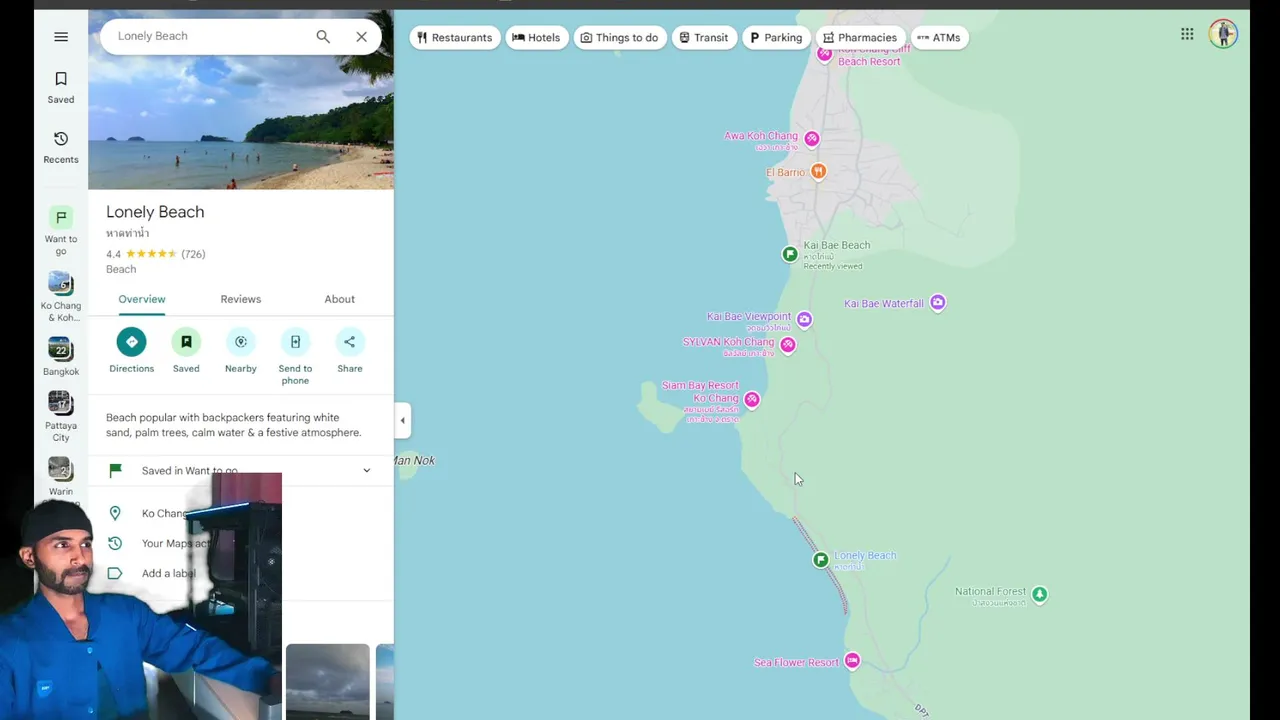This screenshot has height=720, width=1280.
Task: Click the Directions button
Action: (131, 350)
